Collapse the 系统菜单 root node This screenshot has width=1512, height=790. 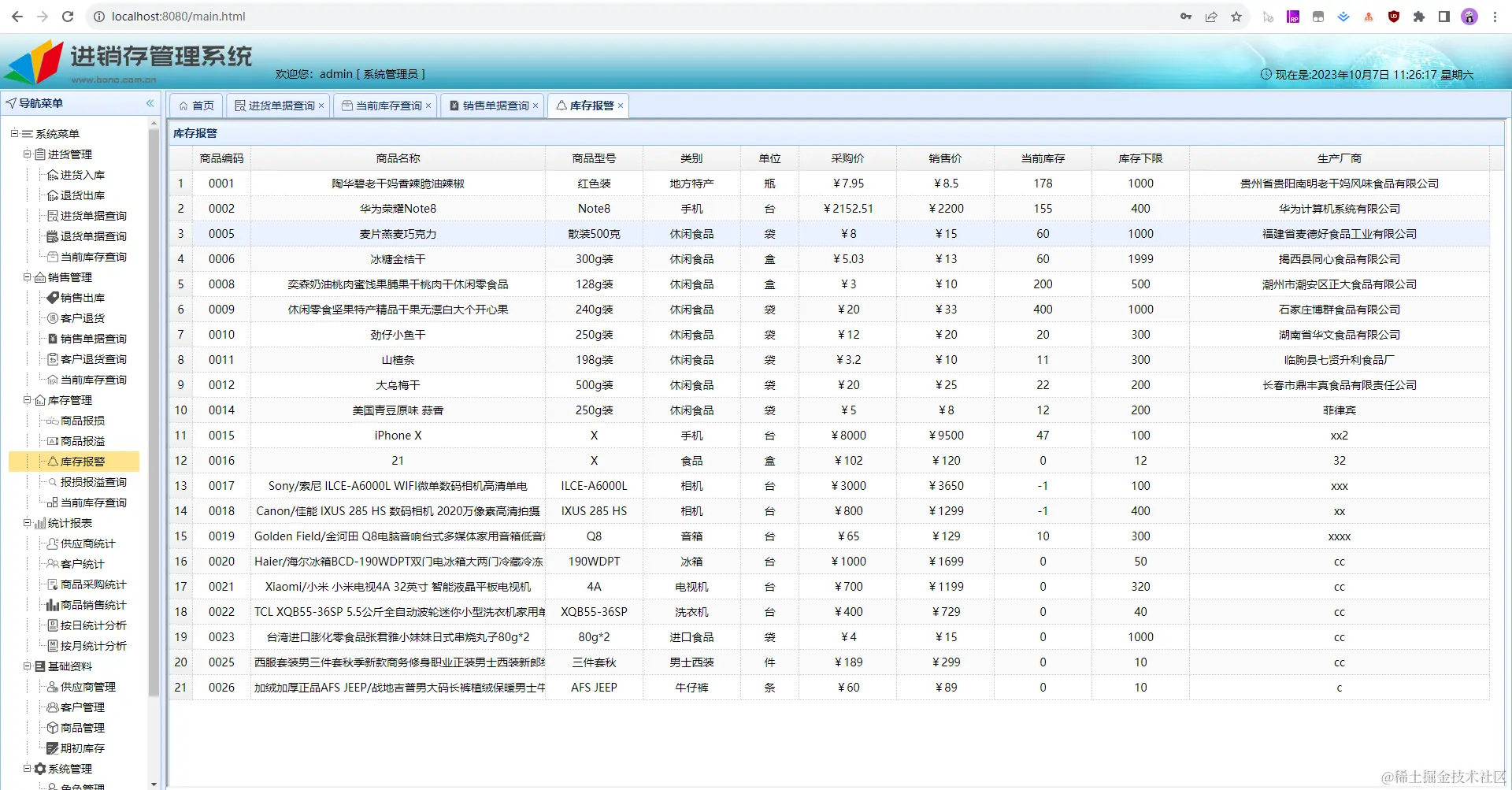(14, 134)
